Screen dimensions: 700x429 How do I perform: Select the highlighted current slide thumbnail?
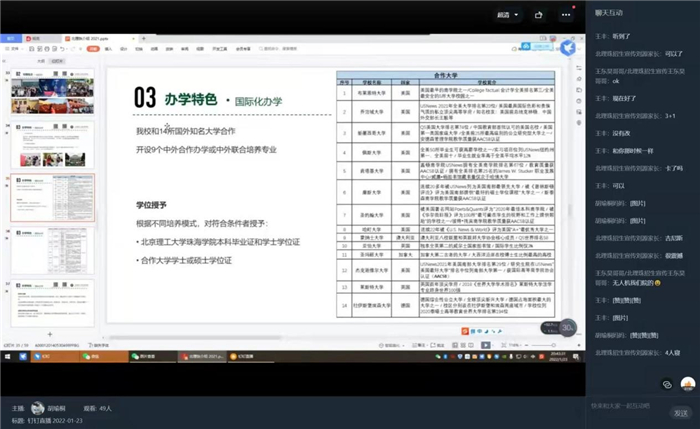(x=53, y=197)
